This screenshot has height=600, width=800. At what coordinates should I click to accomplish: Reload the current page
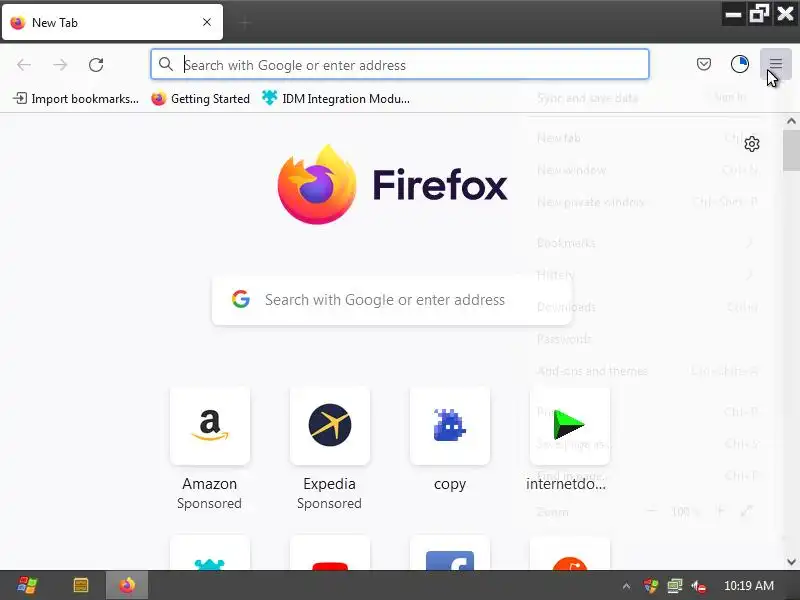[96, 65]
